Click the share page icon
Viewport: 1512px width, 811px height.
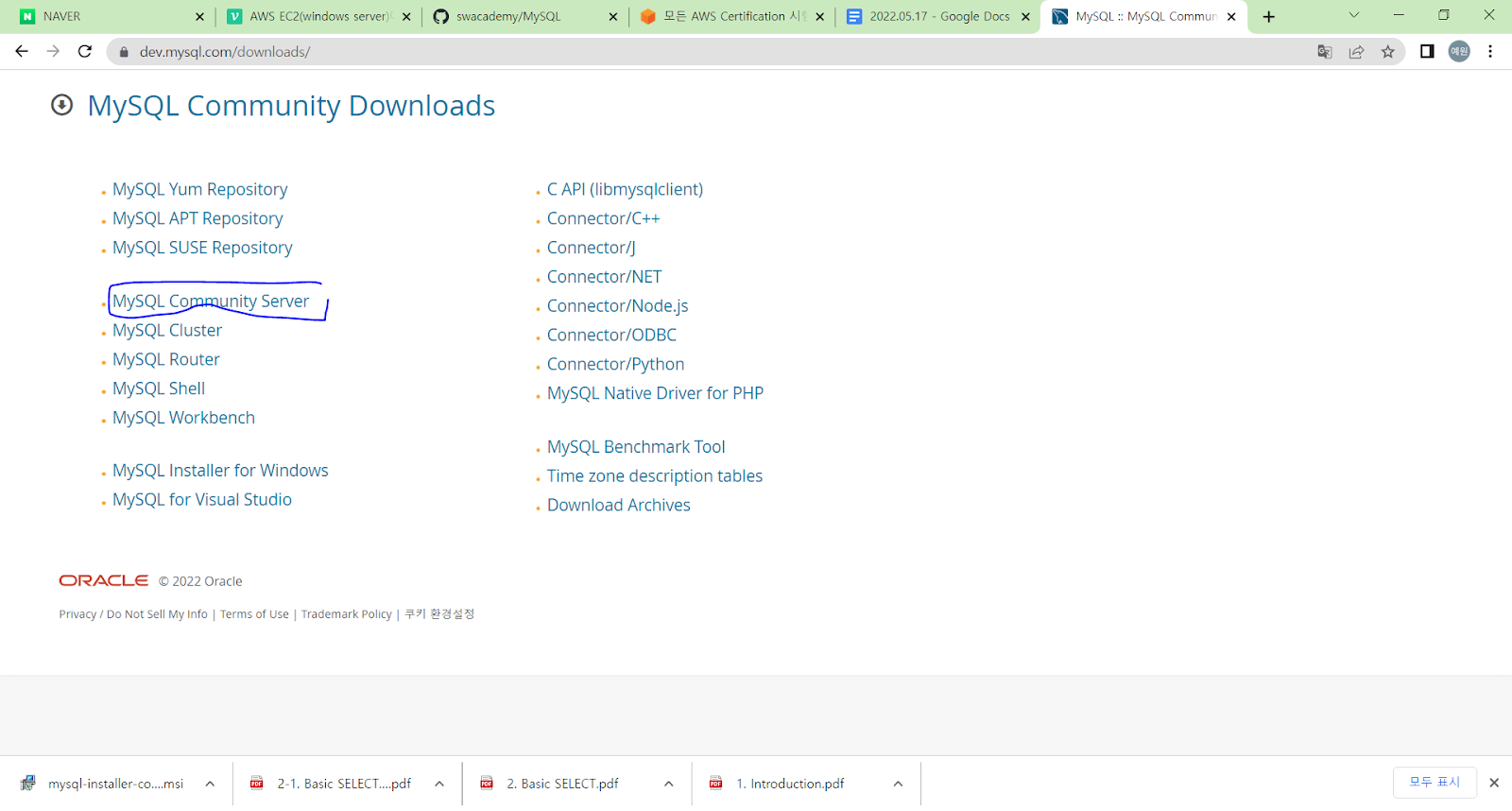1356,52
